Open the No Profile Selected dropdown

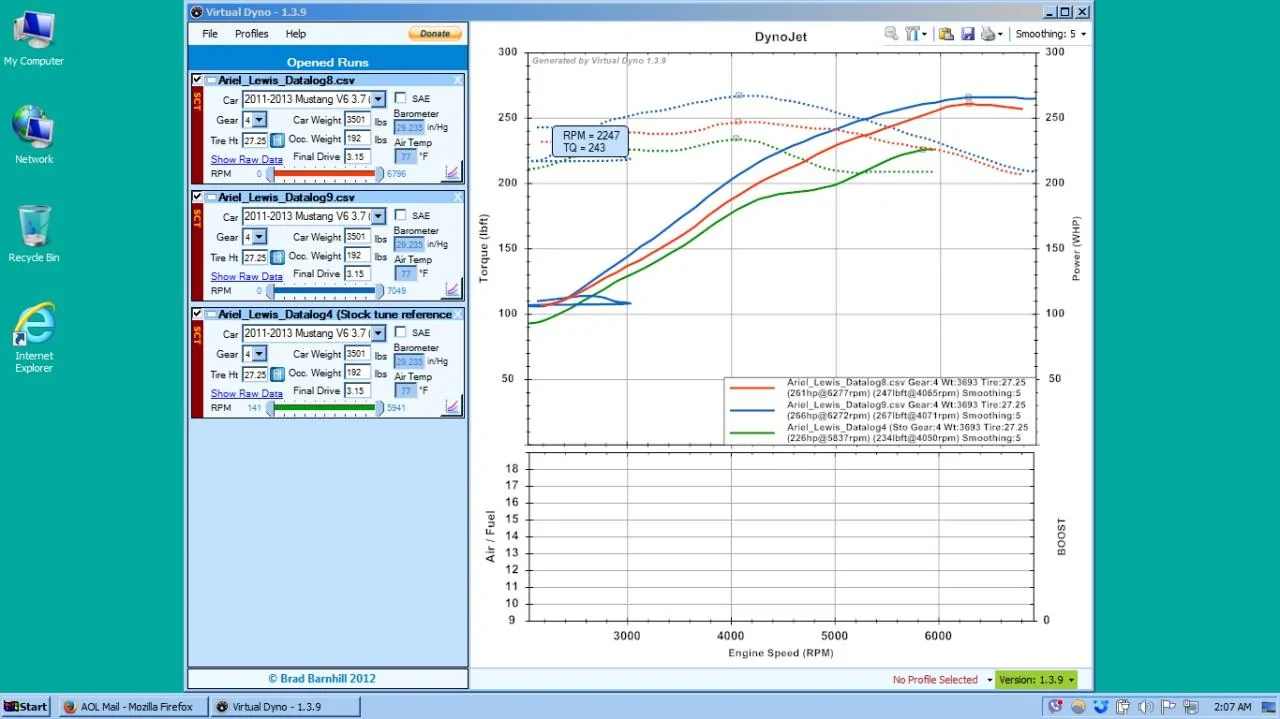coord(942,680)
